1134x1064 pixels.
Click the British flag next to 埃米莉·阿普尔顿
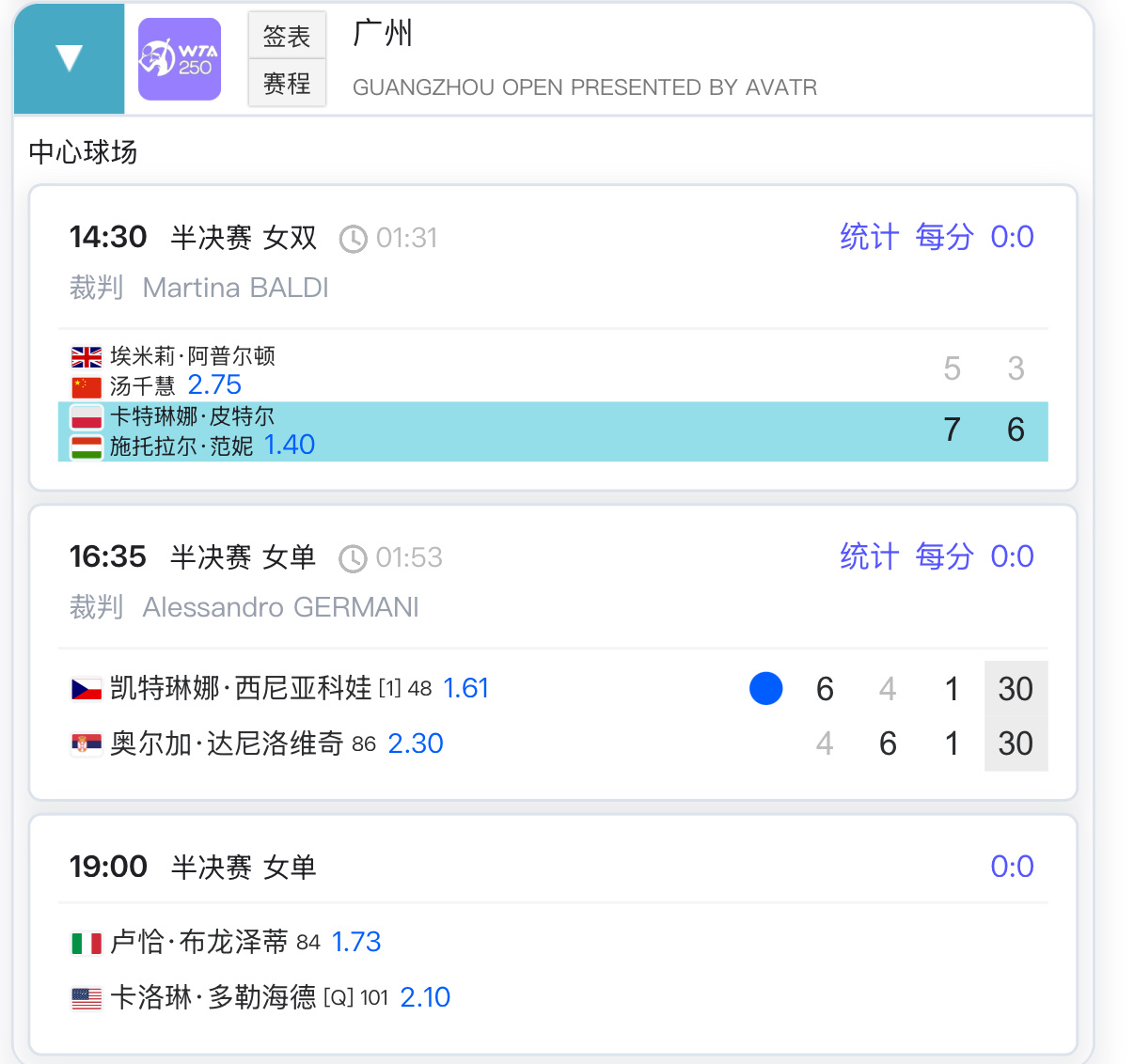[x=87, y=357]
